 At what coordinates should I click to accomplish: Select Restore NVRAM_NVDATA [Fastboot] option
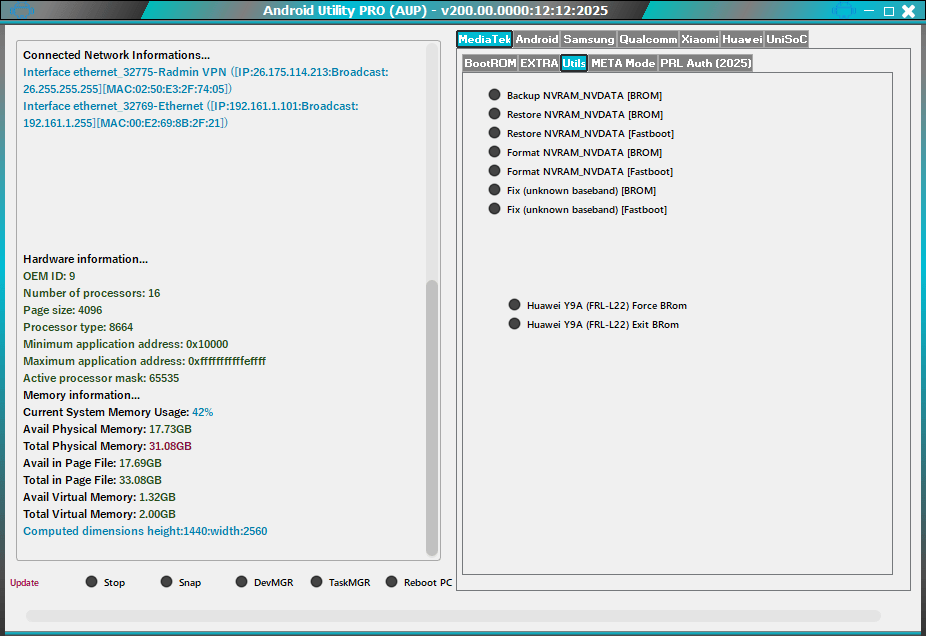(x=493, y=133)
